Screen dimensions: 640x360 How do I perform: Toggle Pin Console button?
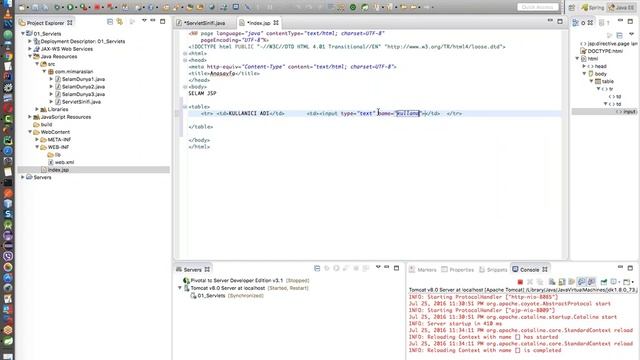(604, 282)
